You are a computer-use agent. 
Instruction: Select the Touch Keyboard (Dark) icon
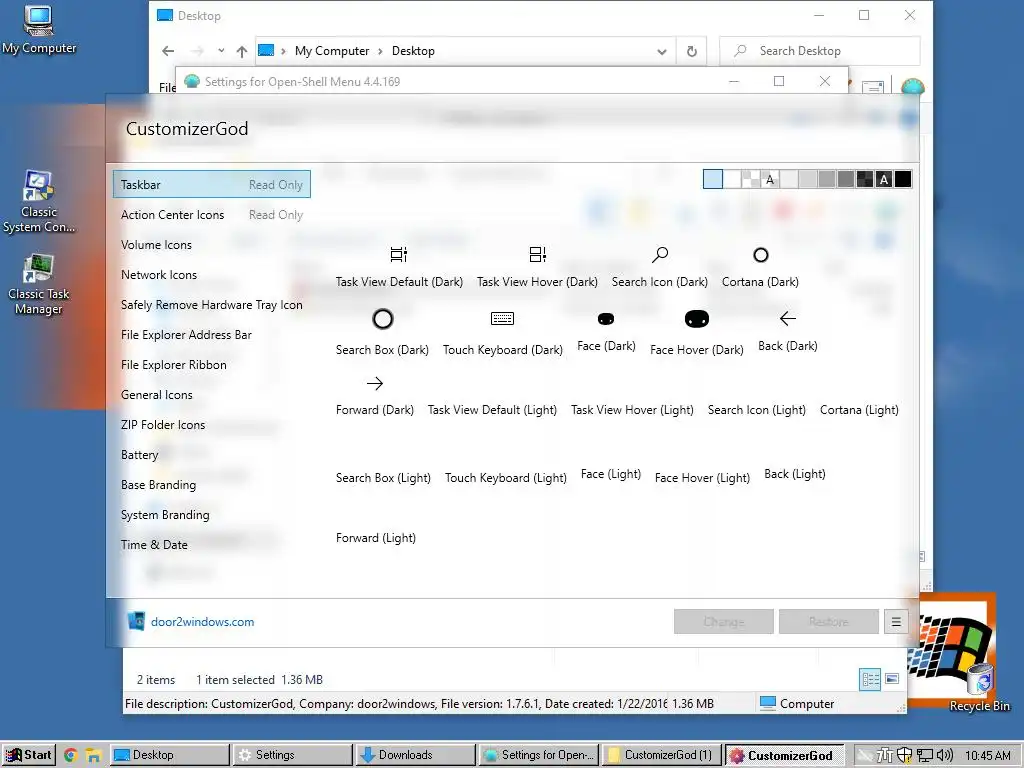click(502, 319)
